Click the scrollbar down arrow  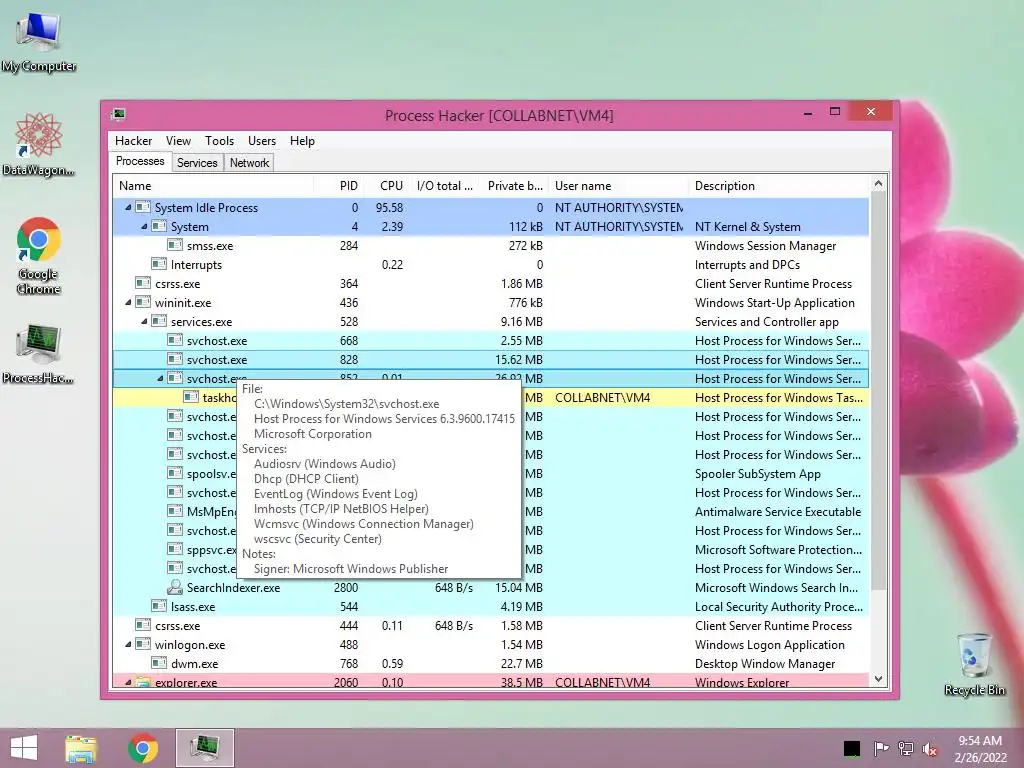[x=878, y=679]
